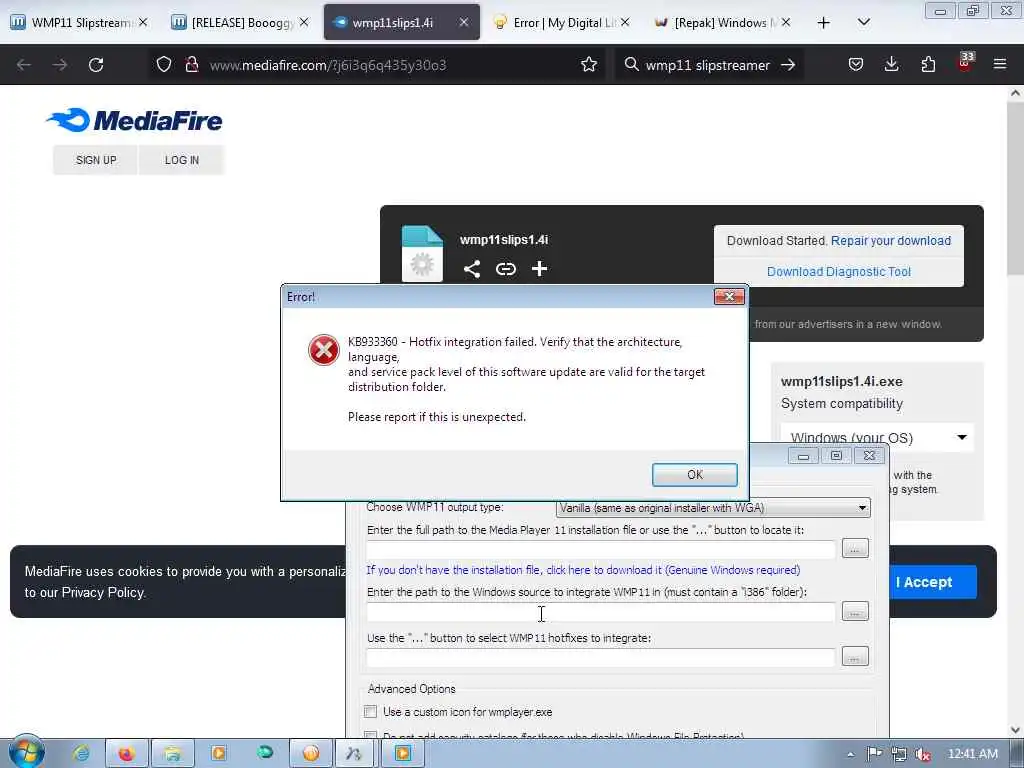The height and width of the screenshot is (768, 1024).
Task: Open the Windows Start menu
Action: click(x=26, y=752)
